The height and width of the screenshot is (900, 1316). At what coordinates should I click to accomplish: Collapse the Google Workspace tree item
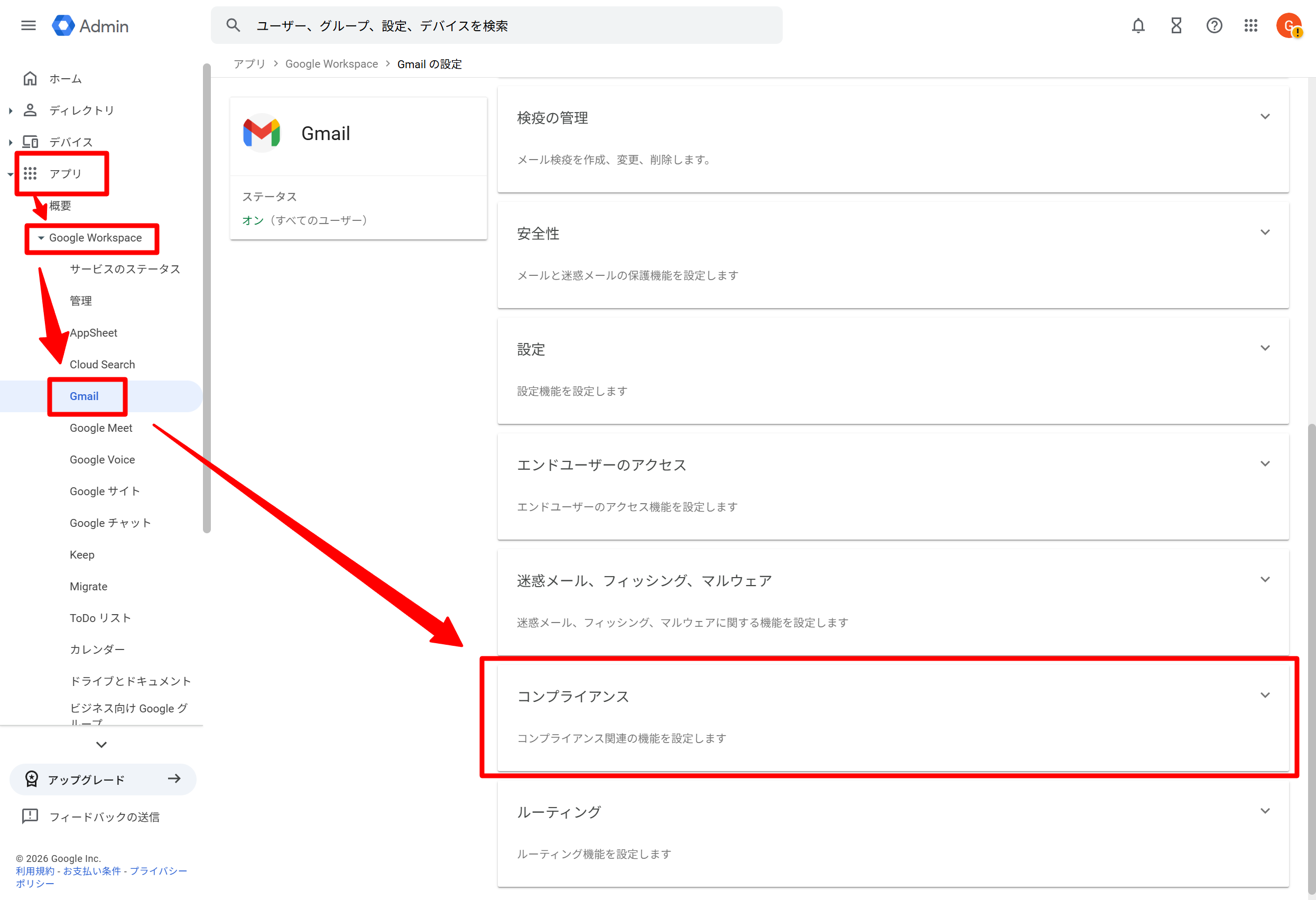[41, 238]
